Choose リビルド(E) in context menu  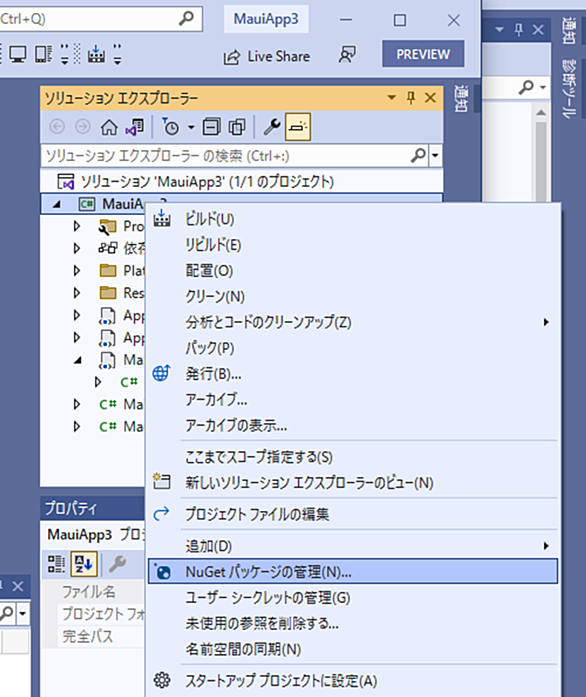[352, 245]
